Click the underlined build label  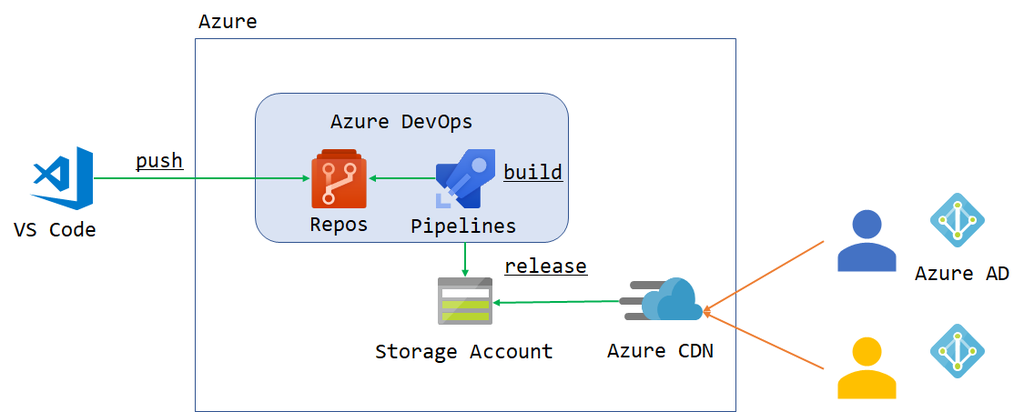pyautogui.click(x=533, y=172)
